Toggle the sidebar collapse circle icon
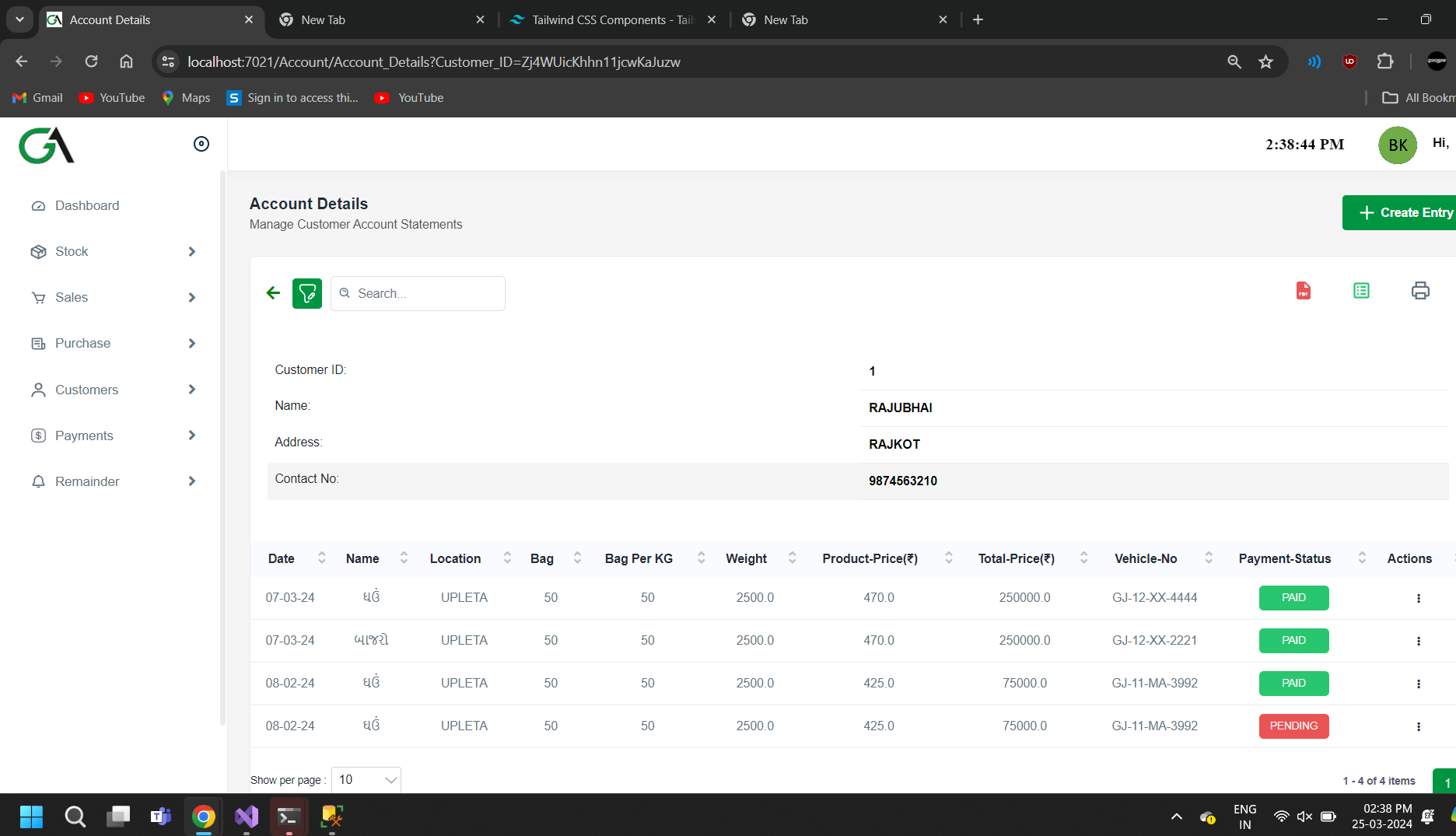This screenshot has width=1456, height=836. [x=201, y=144]
